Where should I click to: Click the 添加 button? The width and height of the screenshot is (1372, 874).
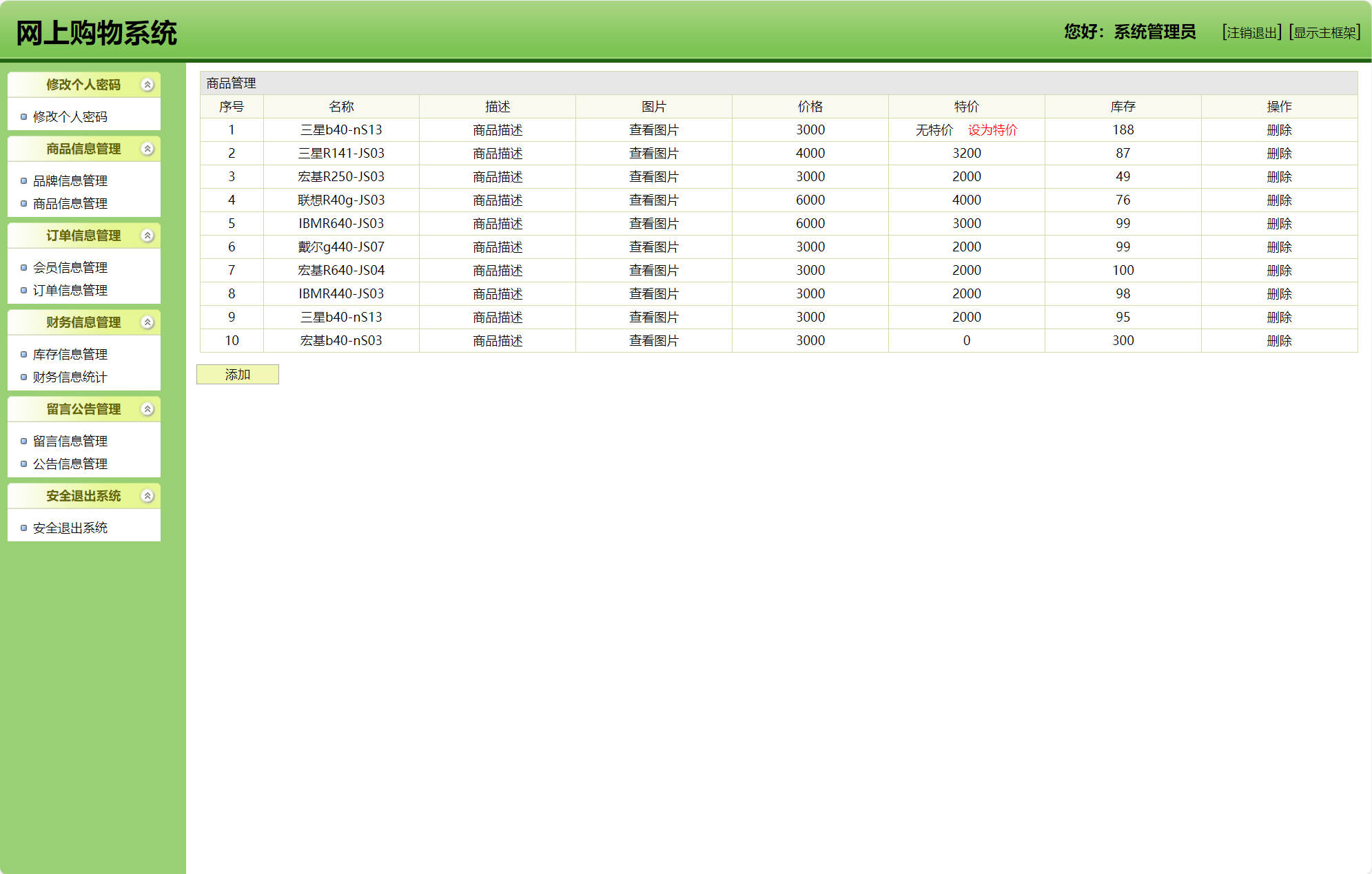(238, 375)
